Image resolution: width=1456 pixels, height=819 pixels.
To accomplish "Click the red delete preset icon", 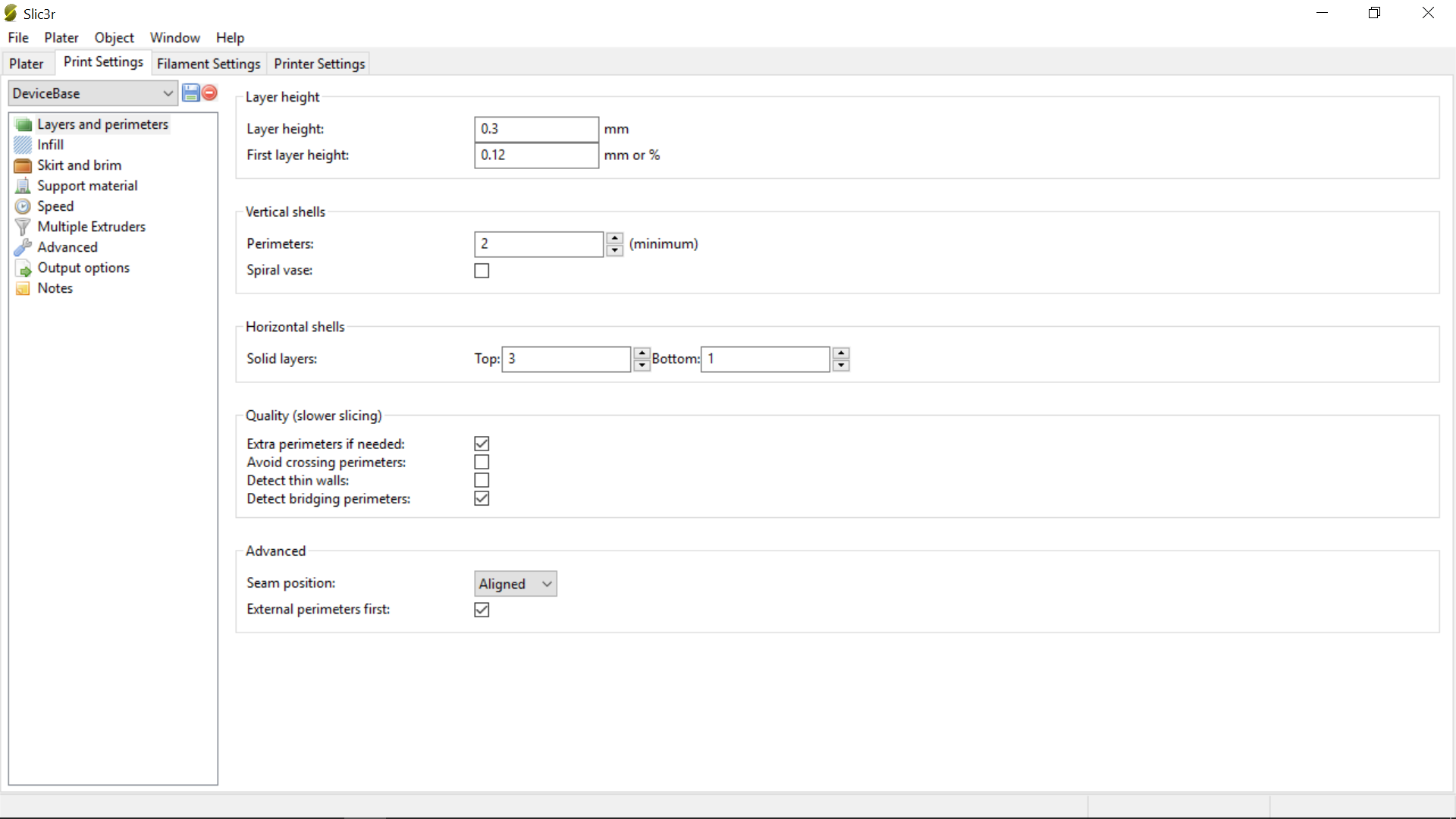I will [210, 93].
